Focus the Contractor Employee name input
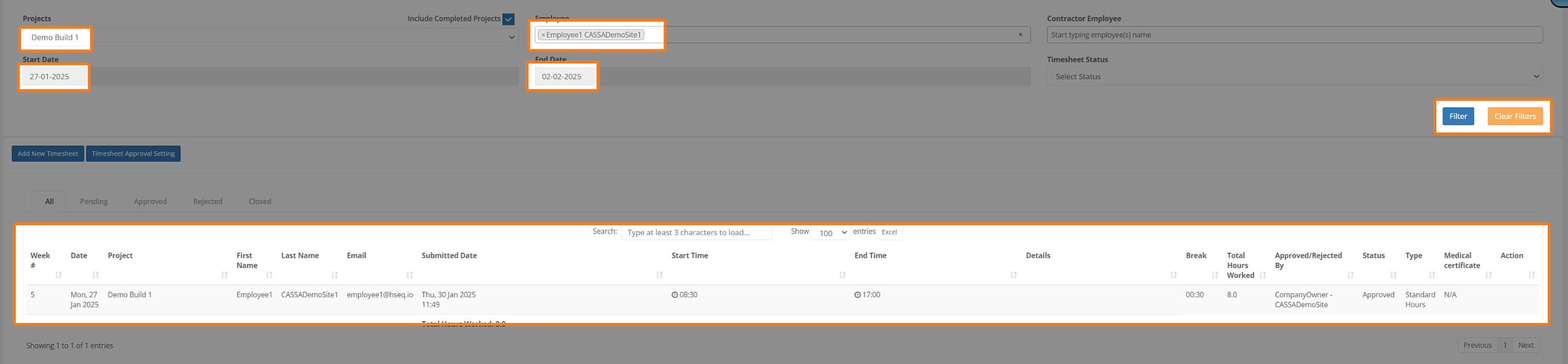The height and width of the screenshot is (364, 1568). [1294, 35]
